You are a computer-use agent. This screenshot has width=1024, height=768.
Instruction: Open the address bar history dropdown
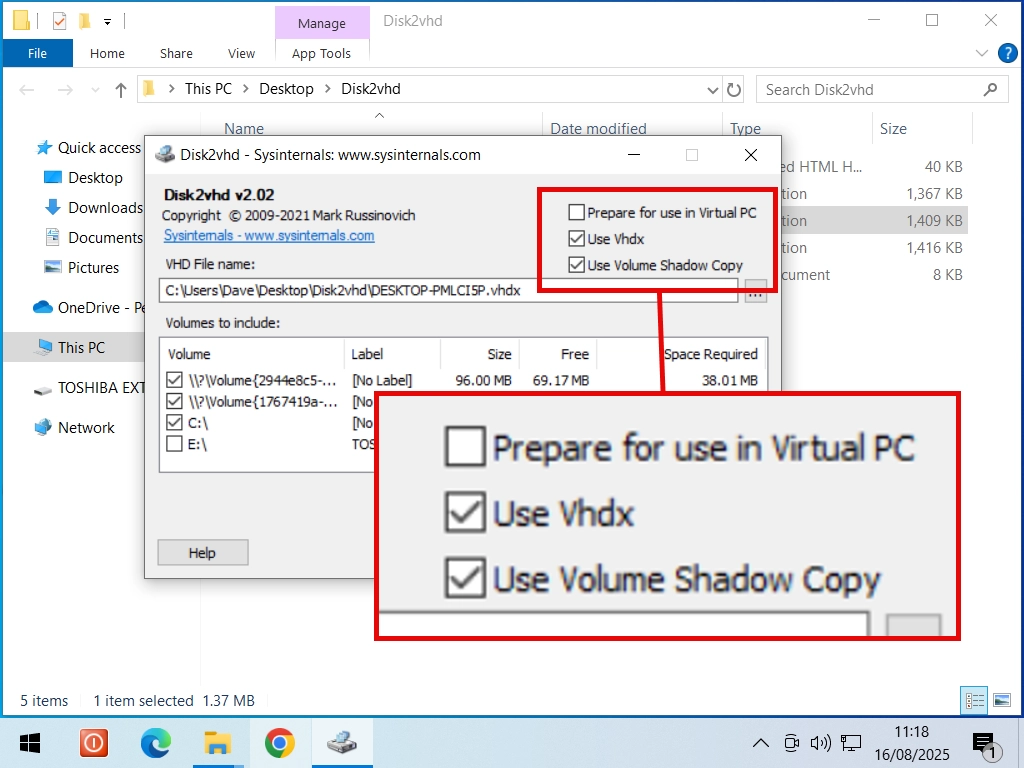pyautogui.click(x=712, y=90)
